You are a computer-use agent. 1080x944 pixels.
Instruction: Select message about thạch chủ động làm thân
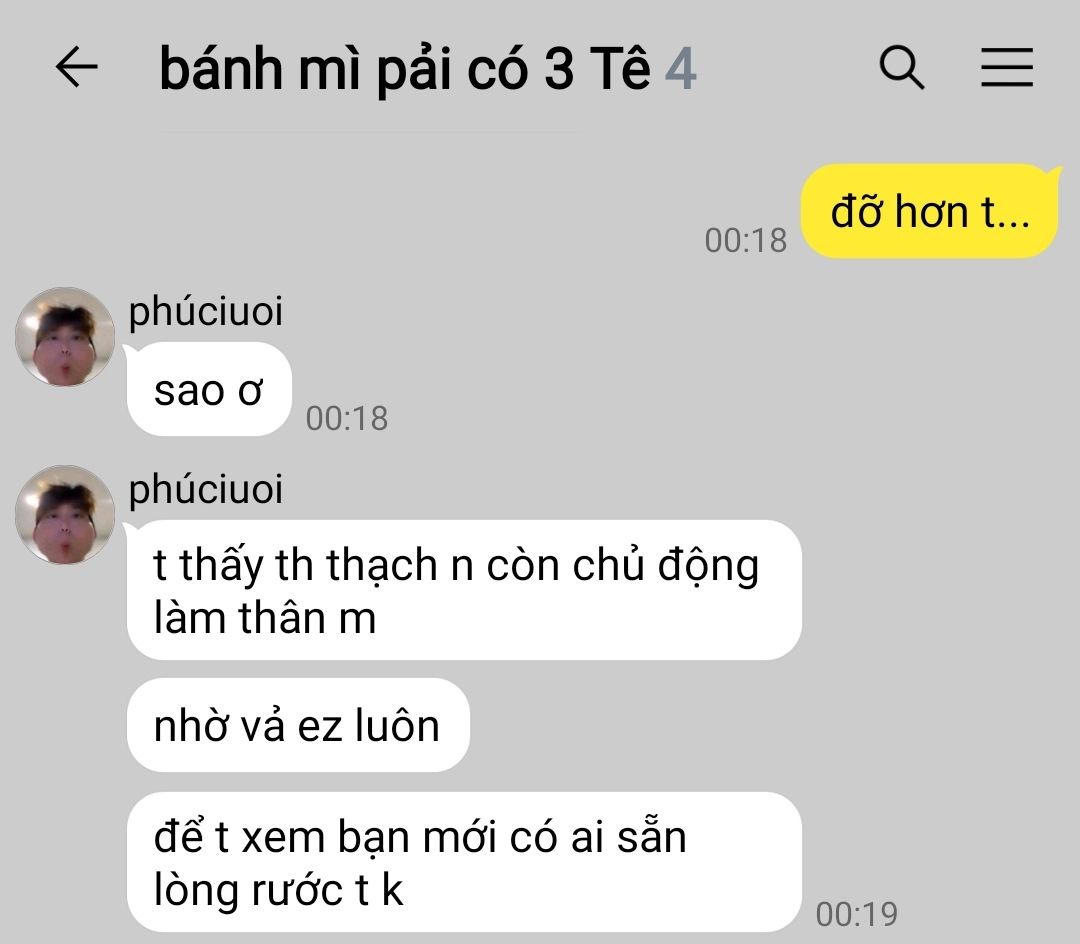pyautogui.click(x=464, y=590)
